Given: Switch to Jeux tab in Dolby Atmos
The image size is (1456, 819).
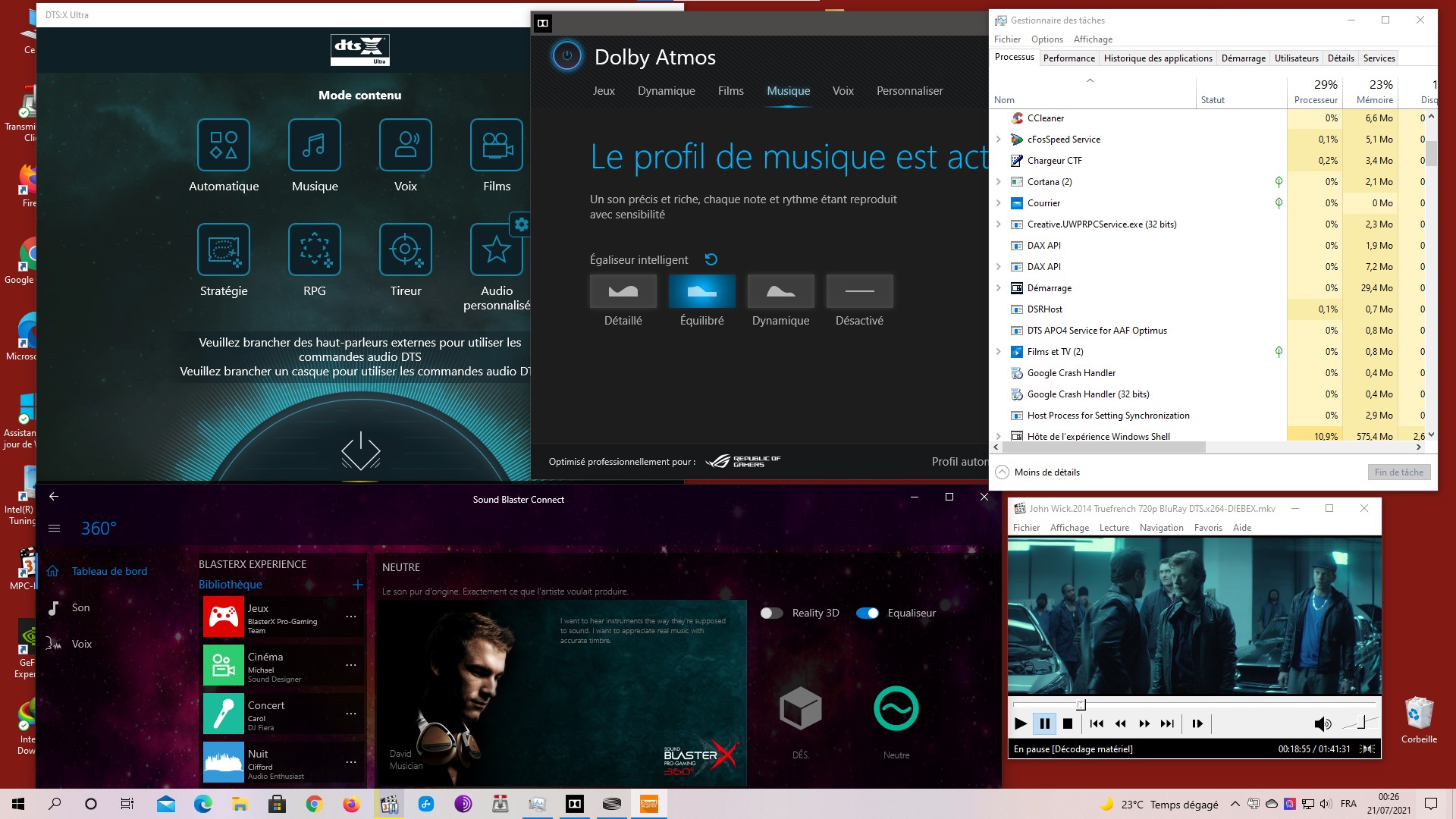Looking at the screenshot, I should coord(604,91).
